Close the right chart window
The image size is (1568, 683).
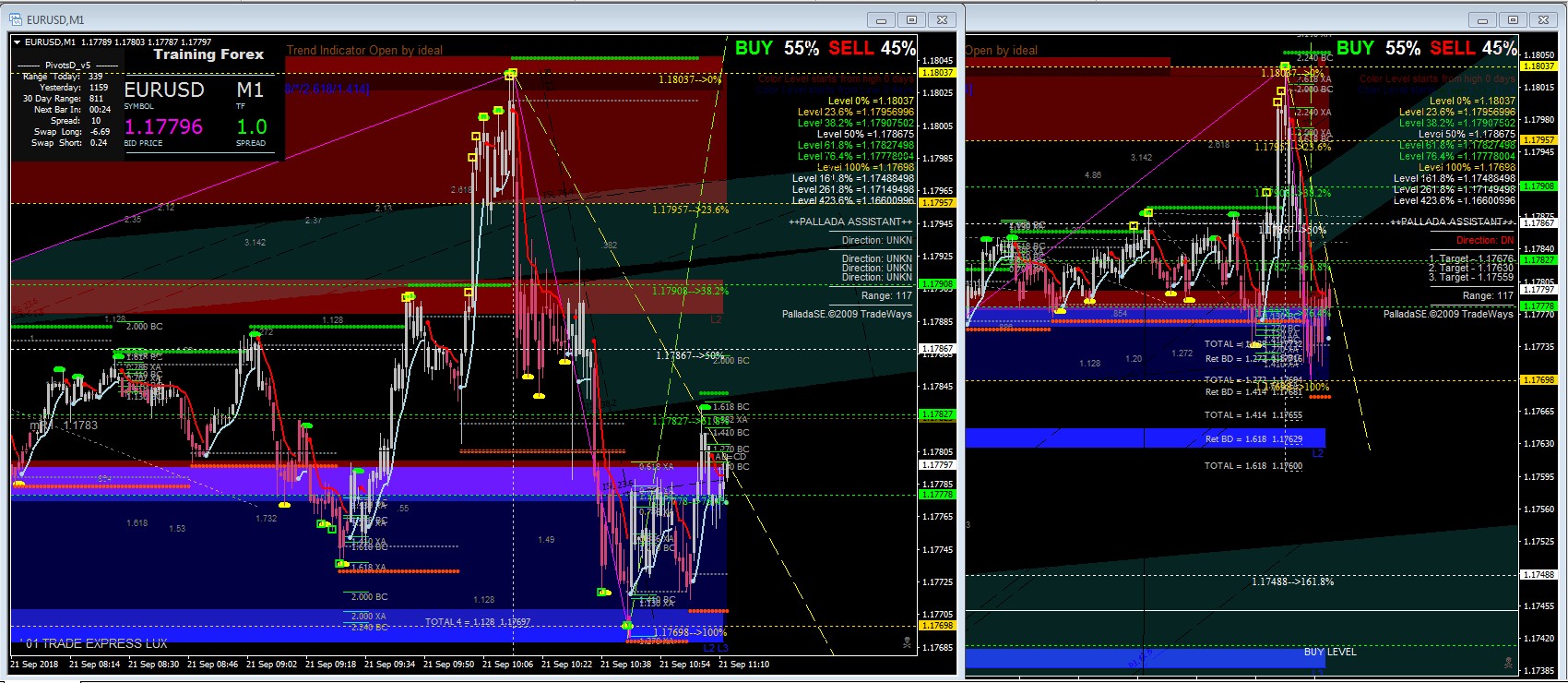(1543, 19)
